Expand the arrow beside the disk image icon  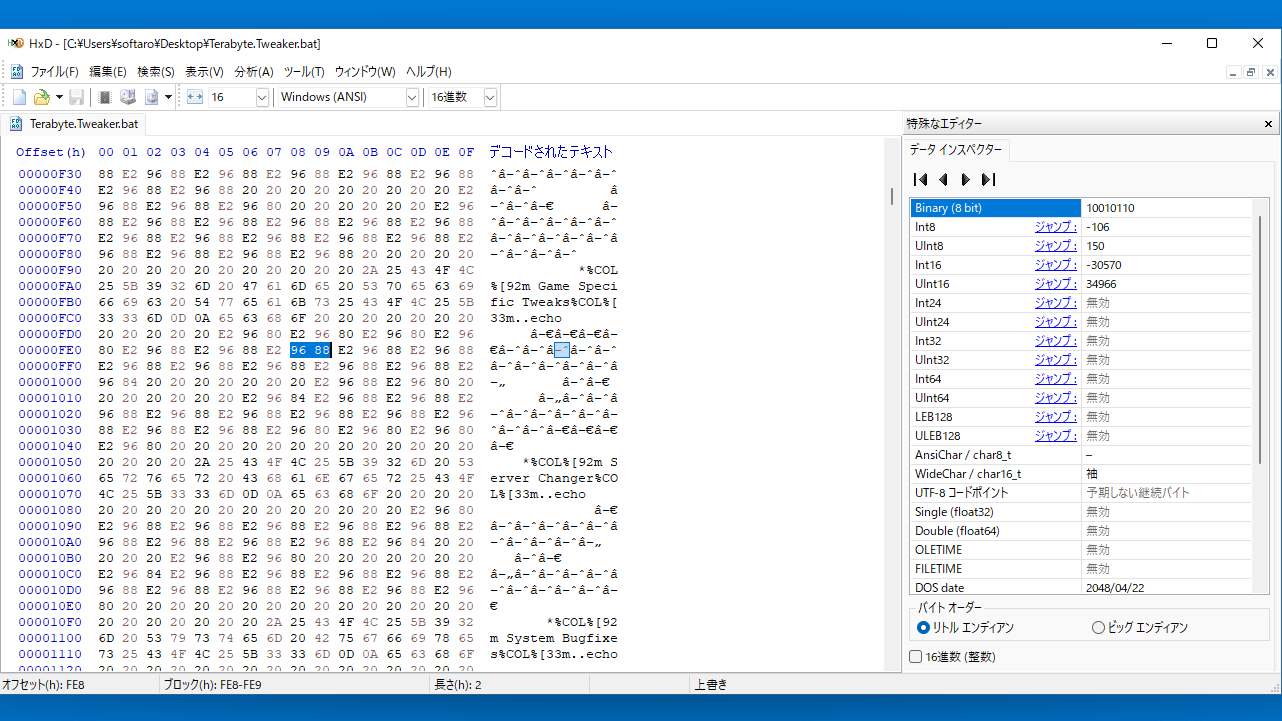168,97
